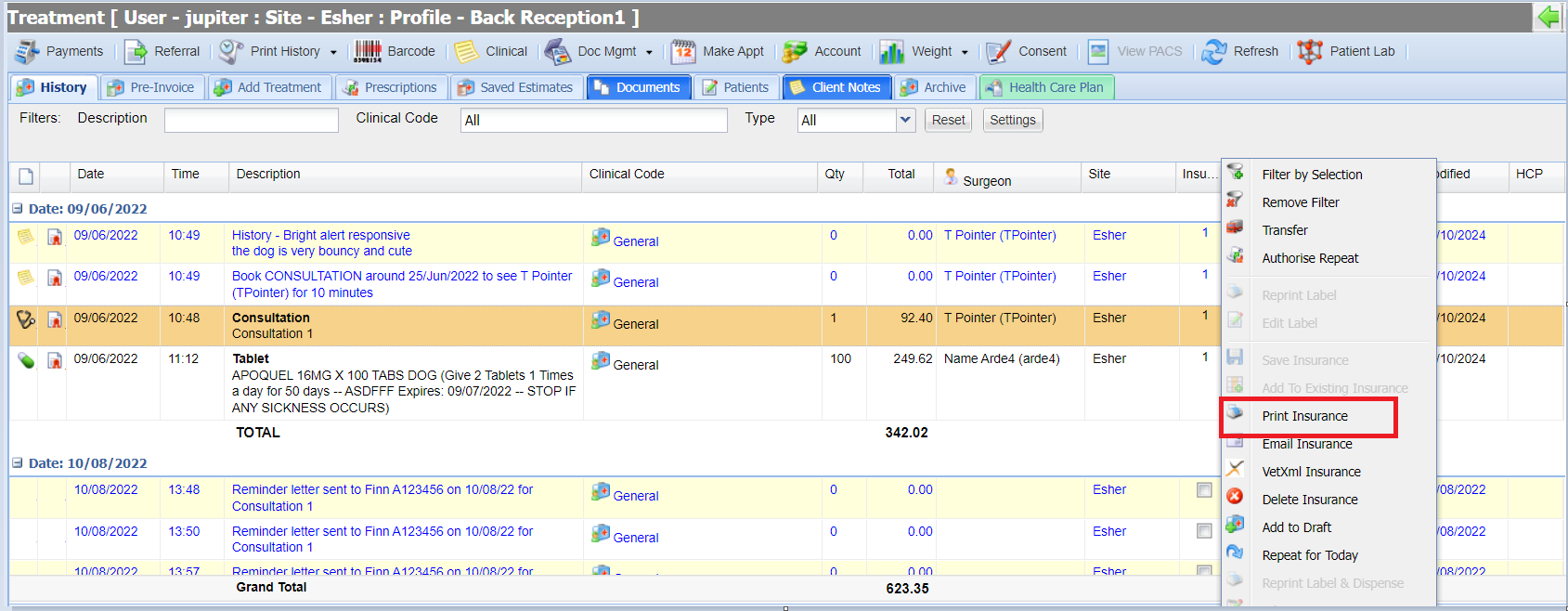Click the Barcode icon
1568x611 pixels.
368,51
